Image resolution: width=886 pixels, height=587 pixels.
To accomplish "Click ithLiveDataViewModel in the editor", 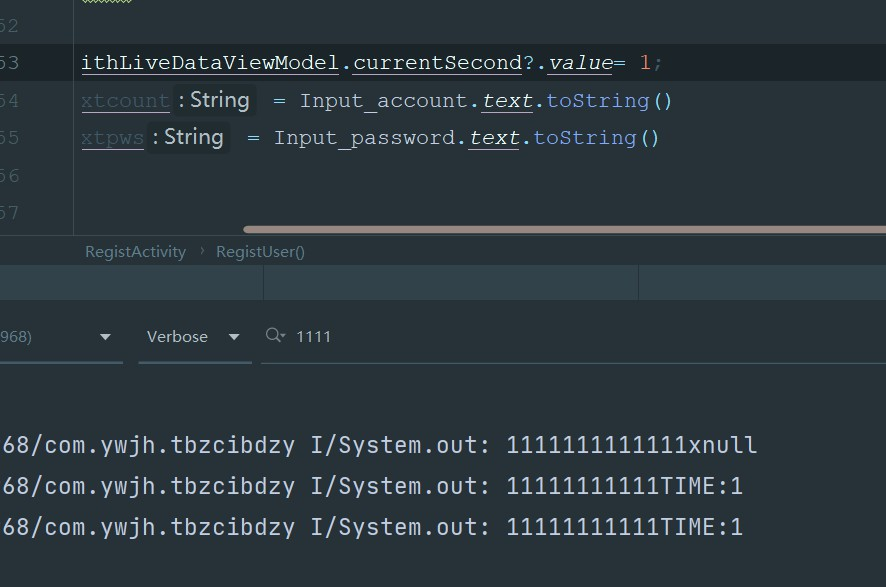I will 210,63.
